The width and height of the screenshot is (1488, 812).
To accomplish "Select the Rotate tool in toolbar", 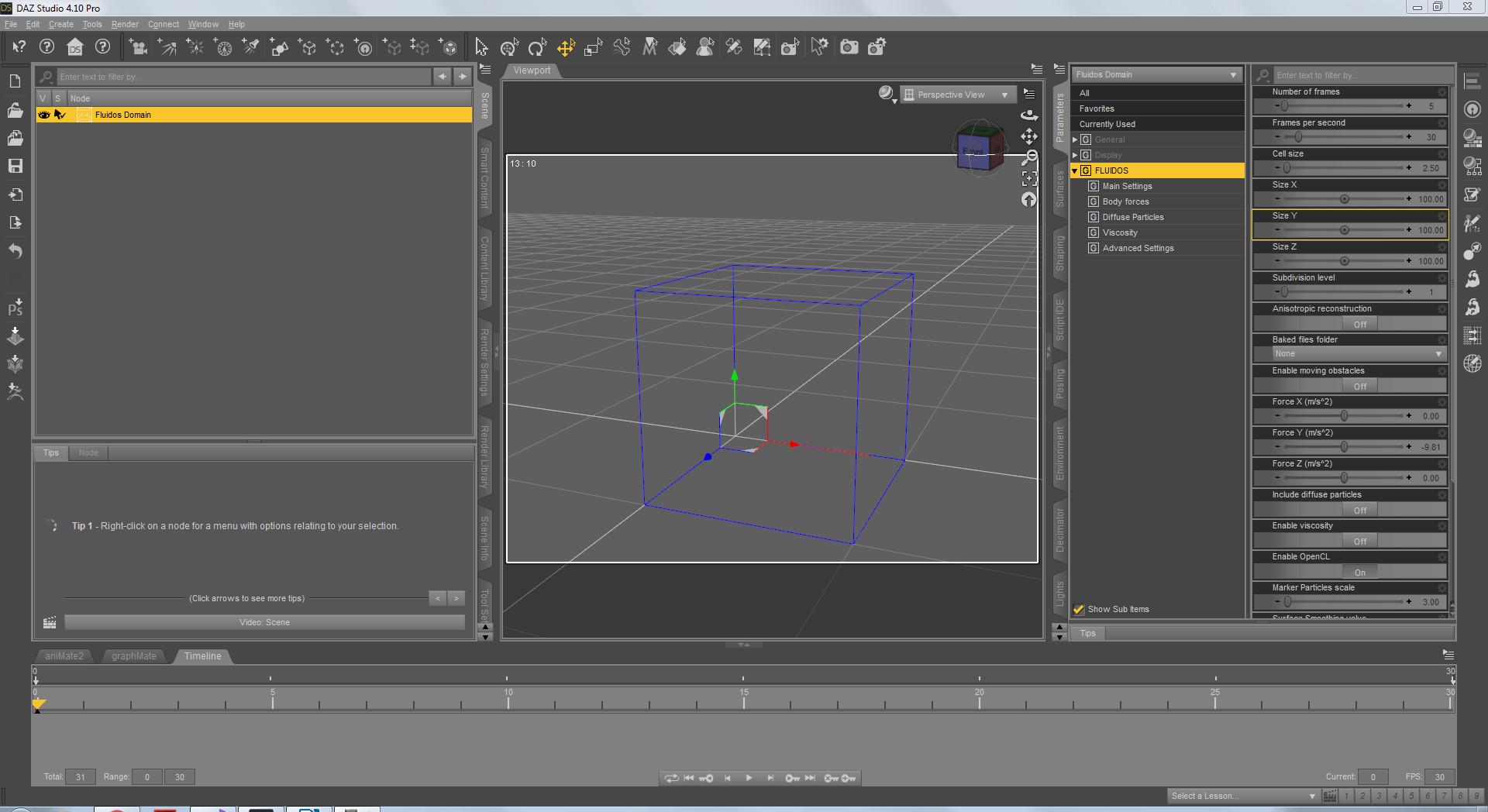I will point(537,47).
